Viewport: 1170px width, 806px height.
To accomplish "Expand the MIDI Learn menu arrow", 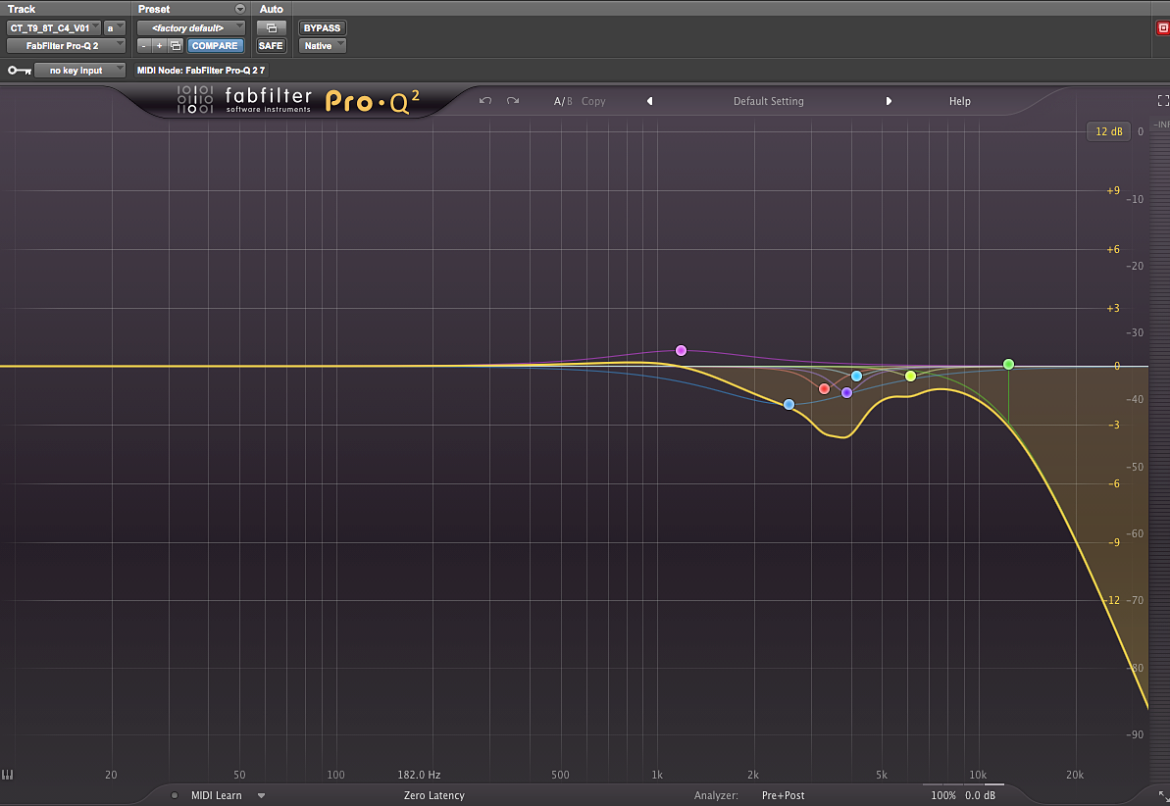I will pos(261,796).
